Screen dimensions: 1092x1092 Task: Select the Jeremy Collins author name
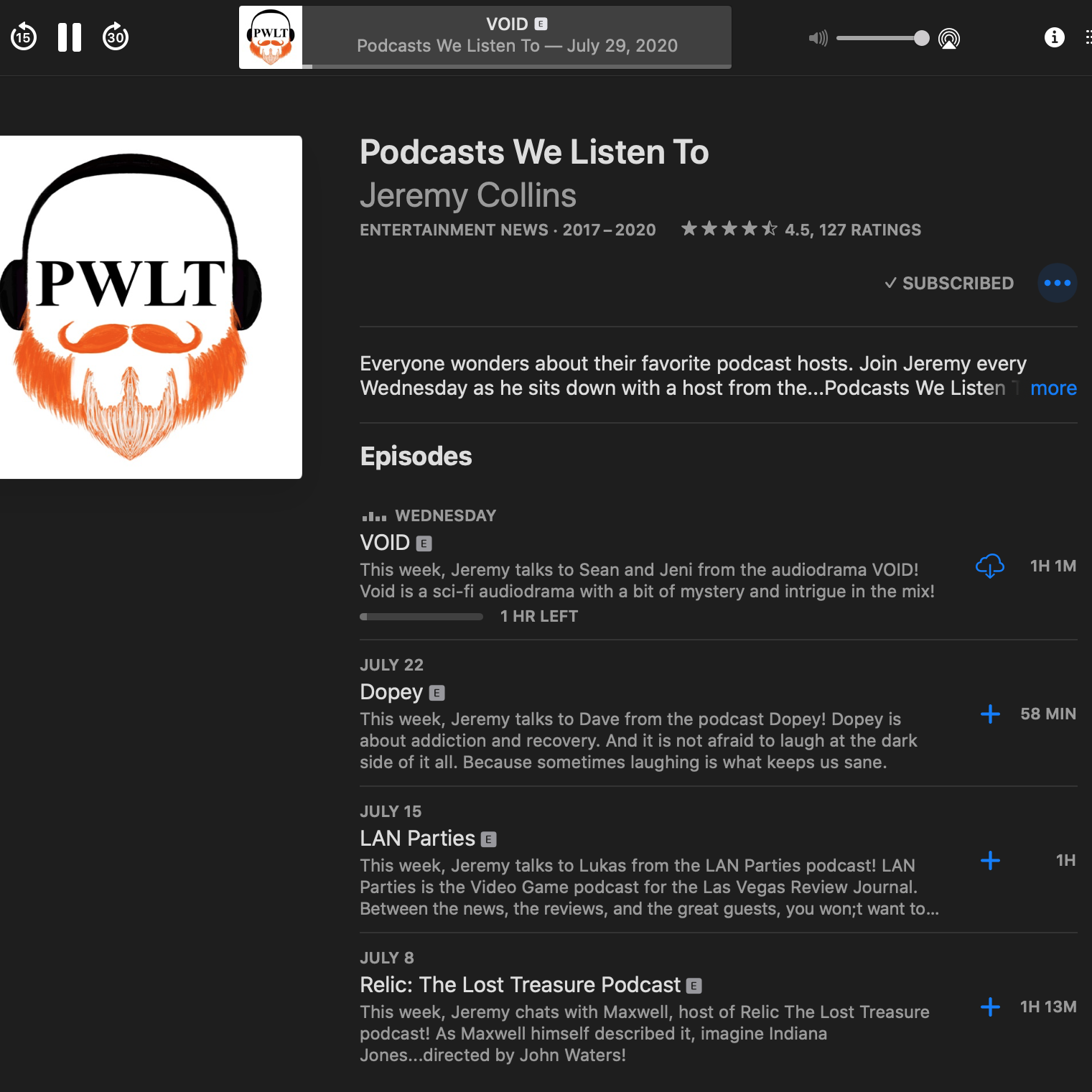468,195
